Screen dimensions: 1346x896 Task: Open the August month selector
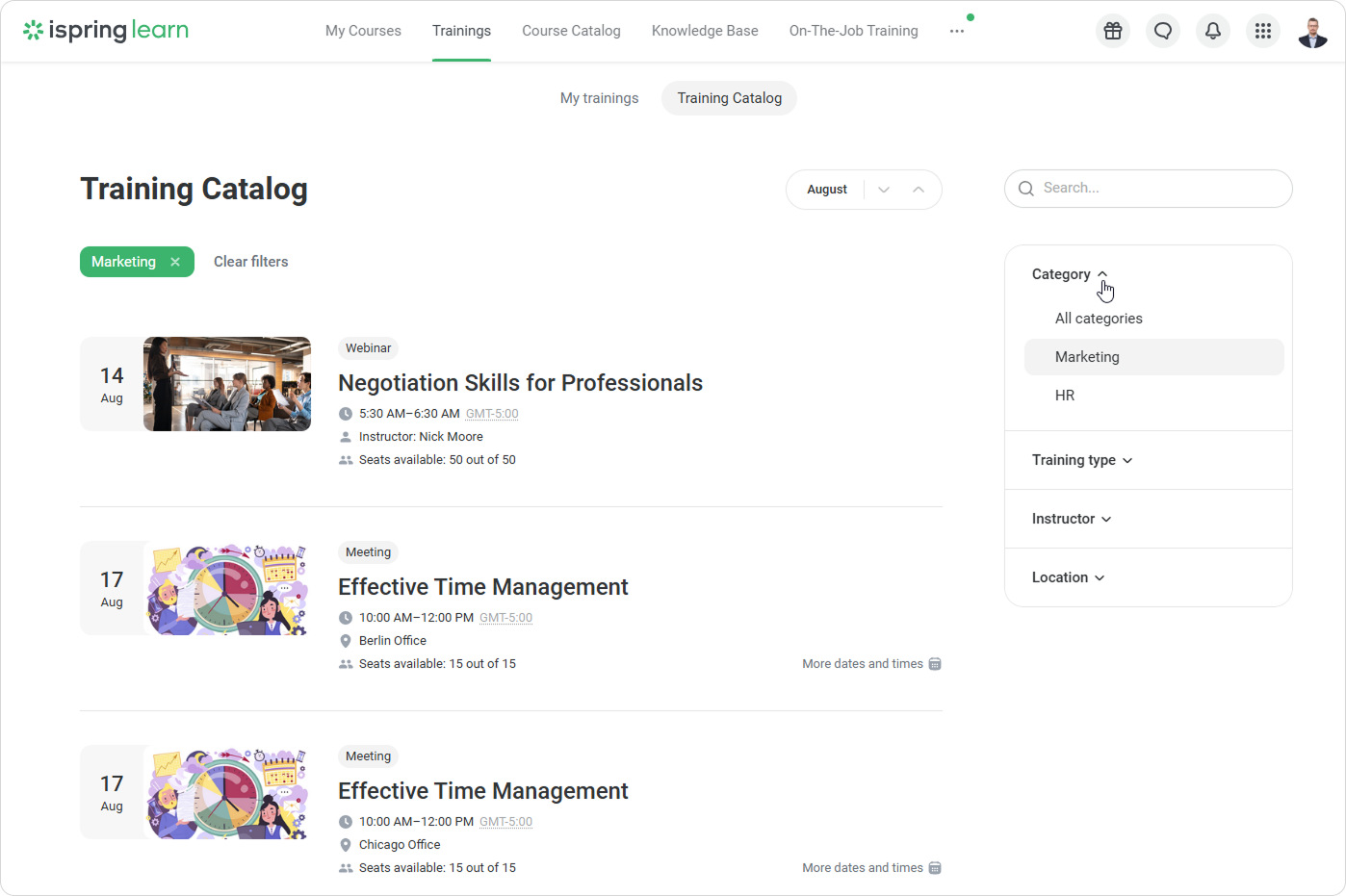click(827, 190)
